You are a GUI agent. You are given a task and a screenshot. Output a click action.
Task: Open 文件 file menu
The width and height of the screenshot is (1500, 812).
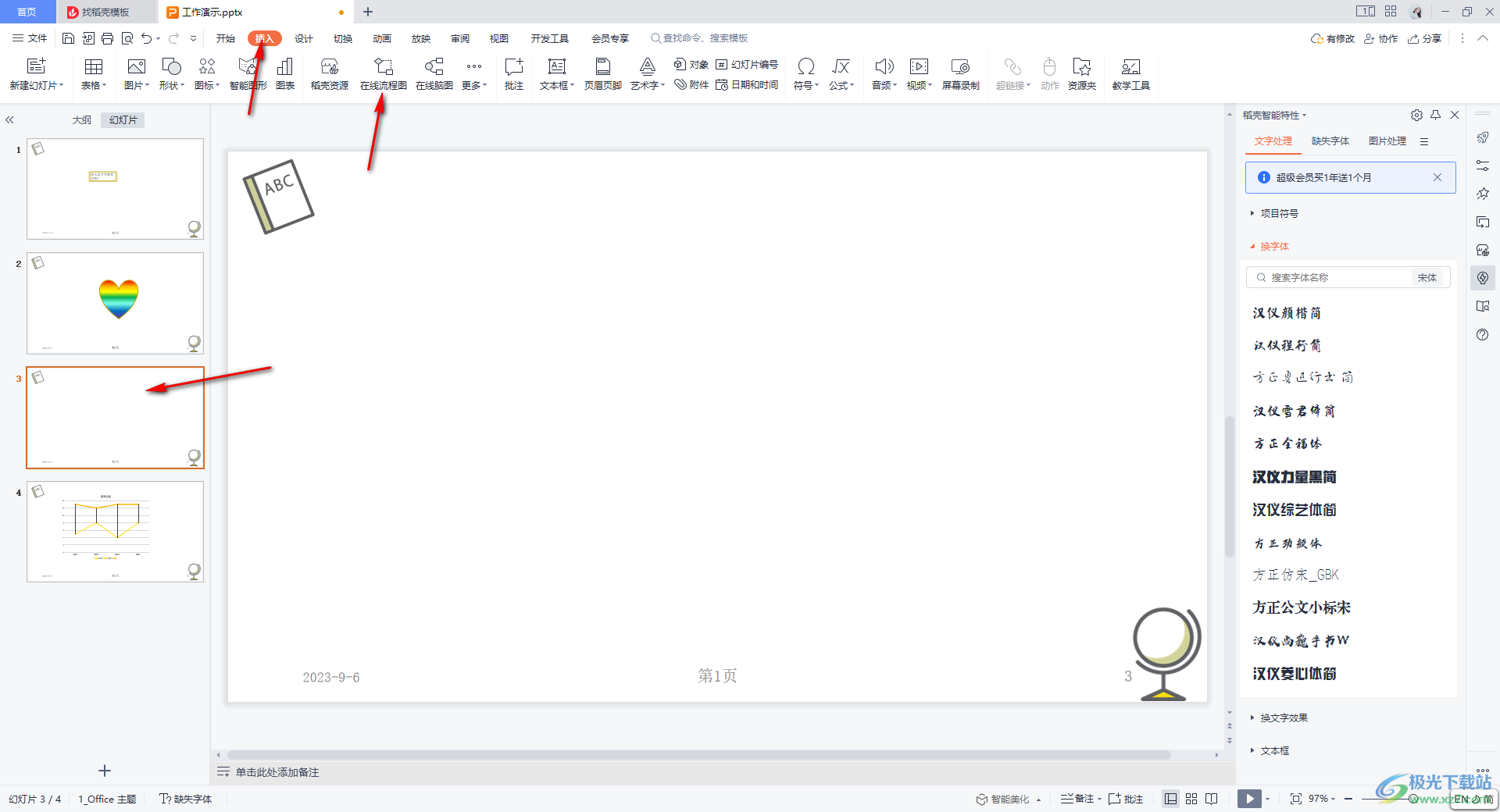click(x=30, y=38)
